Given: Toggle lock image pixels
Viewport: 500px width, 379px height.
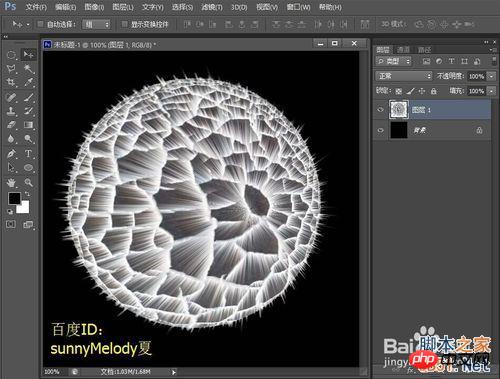Looking at the screenshot, I should tap(411, 91).
